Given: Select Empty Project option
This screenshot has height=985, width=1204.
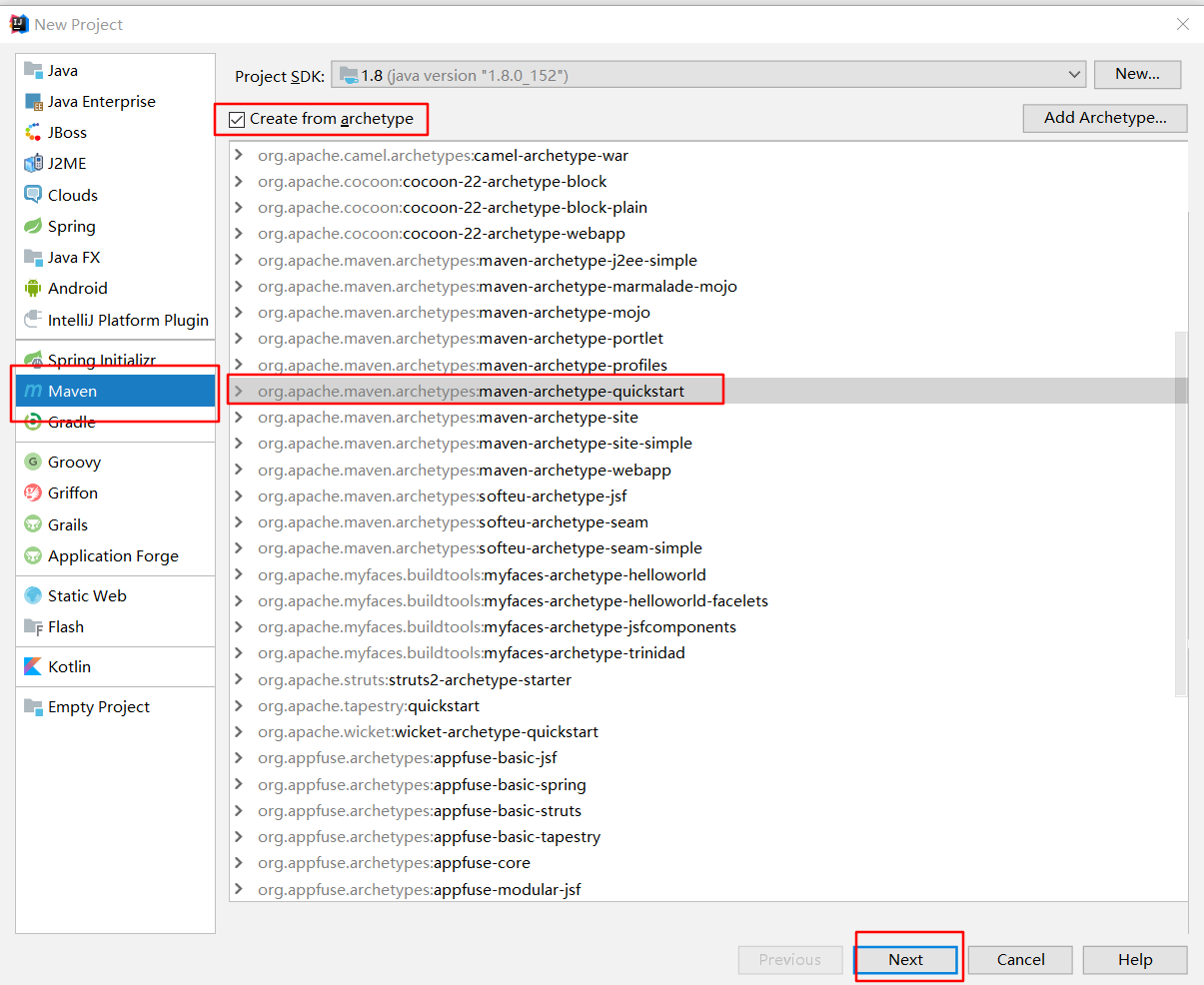Looking at the screenshot, I should coord(116,707).
